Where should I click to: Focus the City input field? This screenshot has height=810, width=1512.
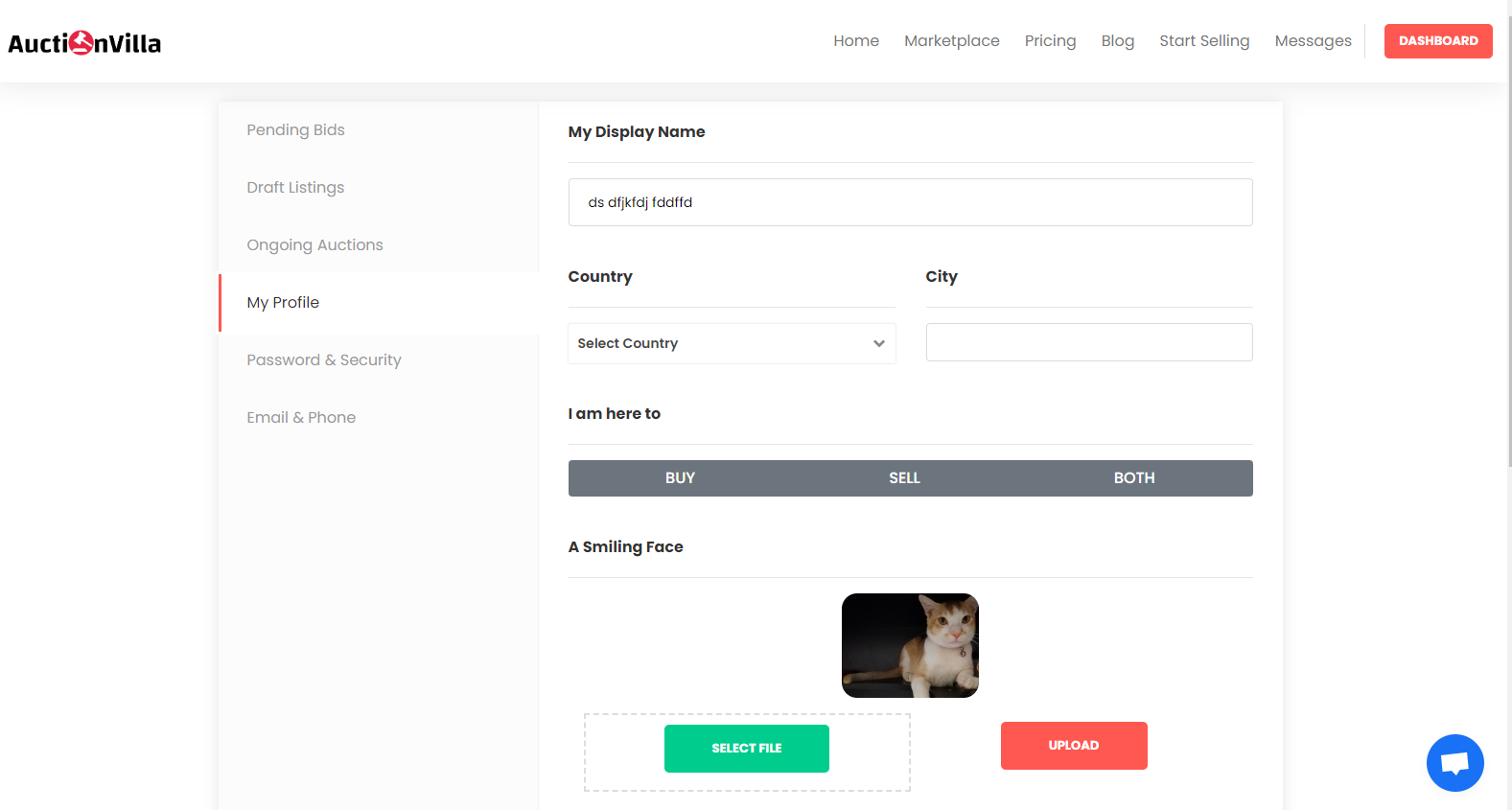1089,342
